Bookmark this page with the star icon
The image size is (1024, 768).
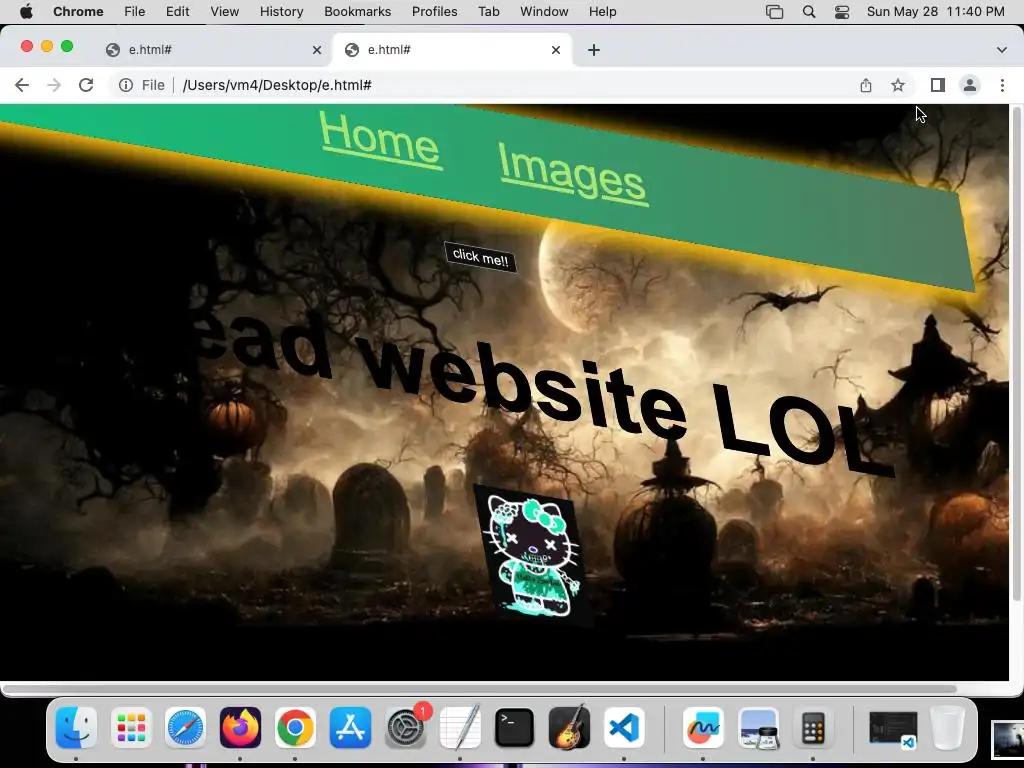pyautogui.click(x=898, y=85)
